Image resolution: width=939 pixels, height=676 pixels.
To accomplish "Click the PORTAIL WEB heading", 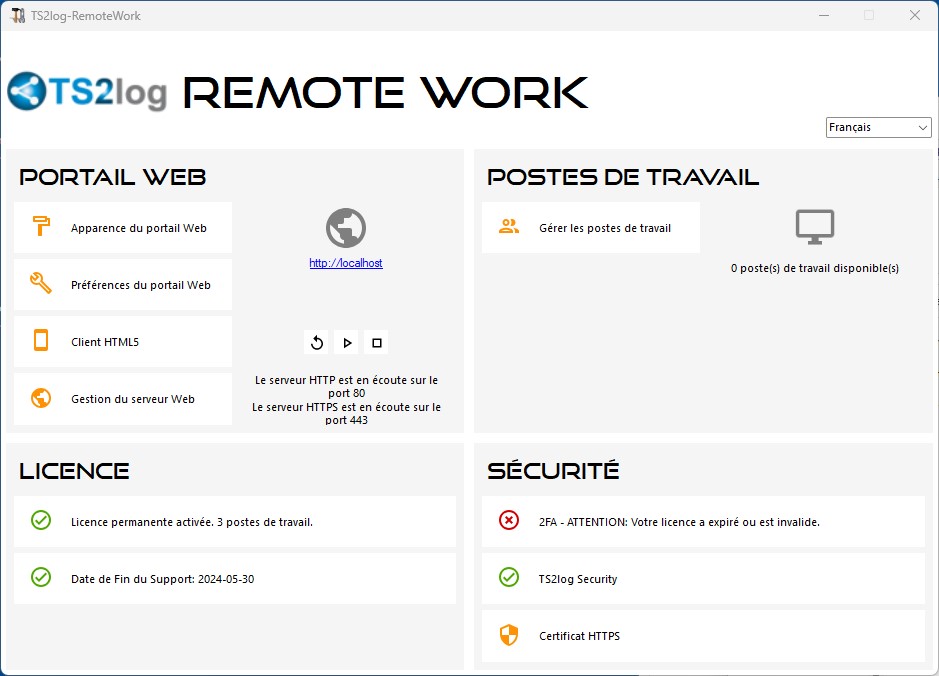I will pos(113,177).
